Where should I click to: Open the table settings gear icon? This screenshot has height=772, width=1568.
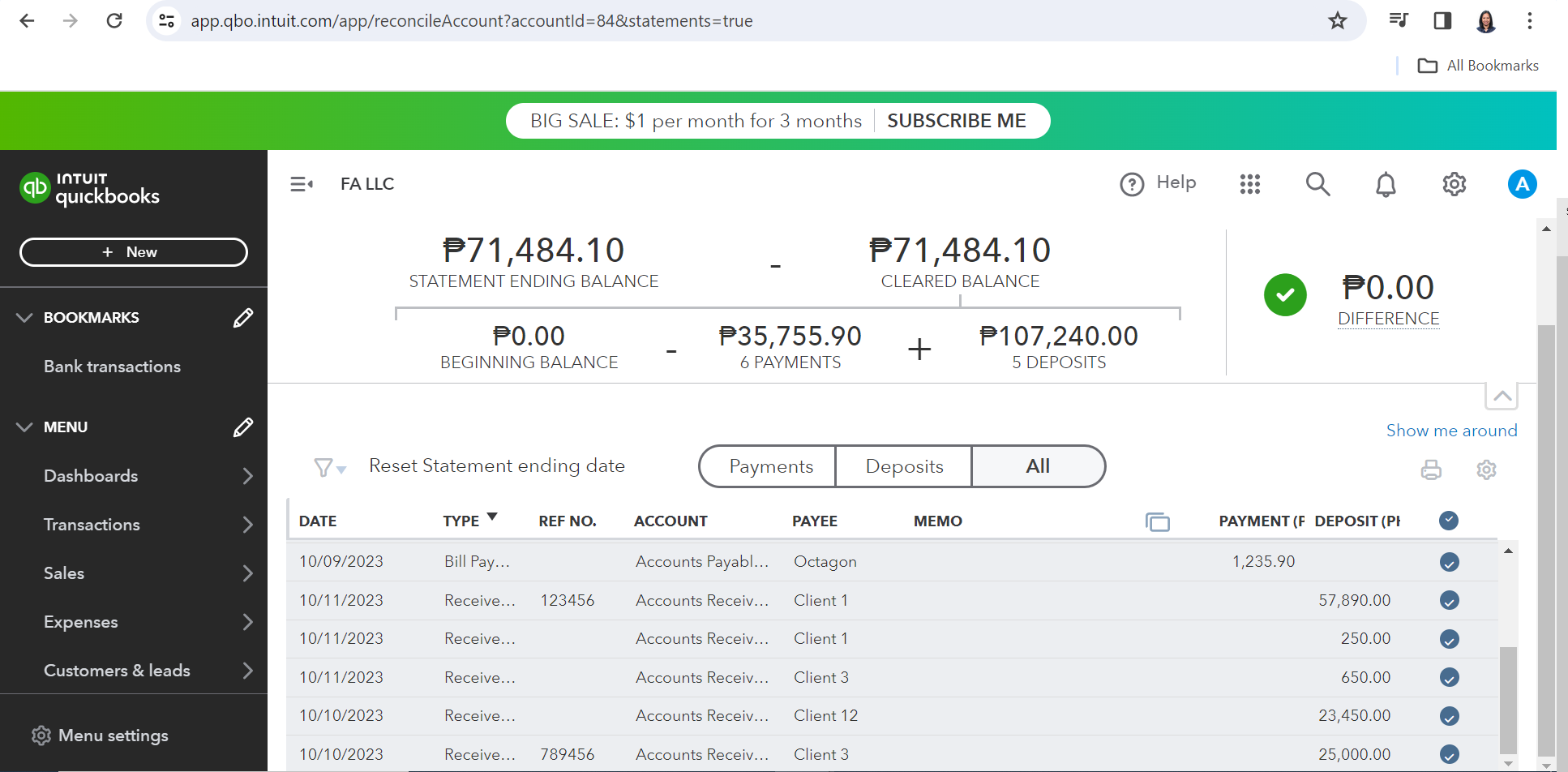tap(1486, 470)
